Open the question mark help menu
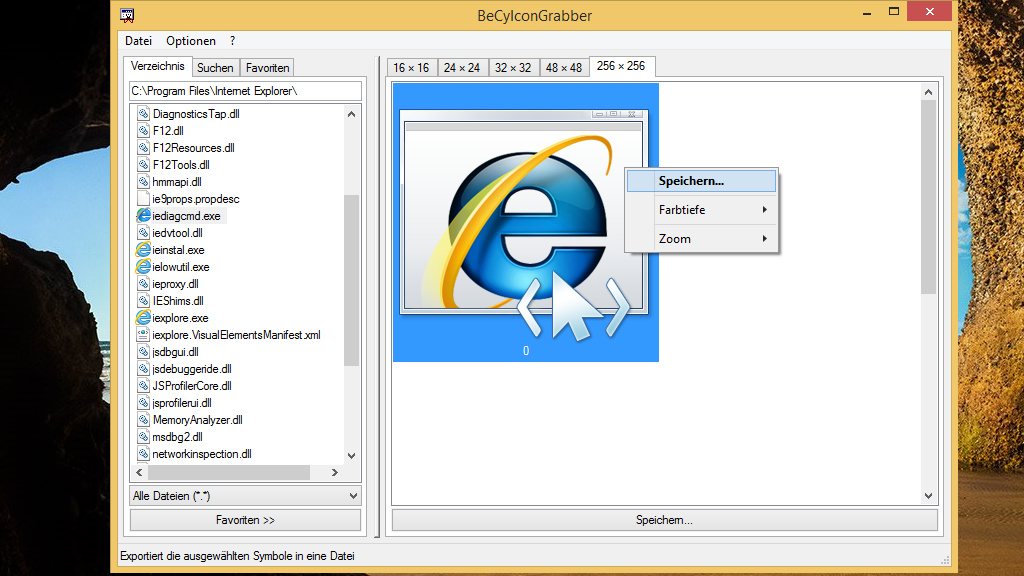The height and width of the screenshot is (576, 1024). (232, 40)
